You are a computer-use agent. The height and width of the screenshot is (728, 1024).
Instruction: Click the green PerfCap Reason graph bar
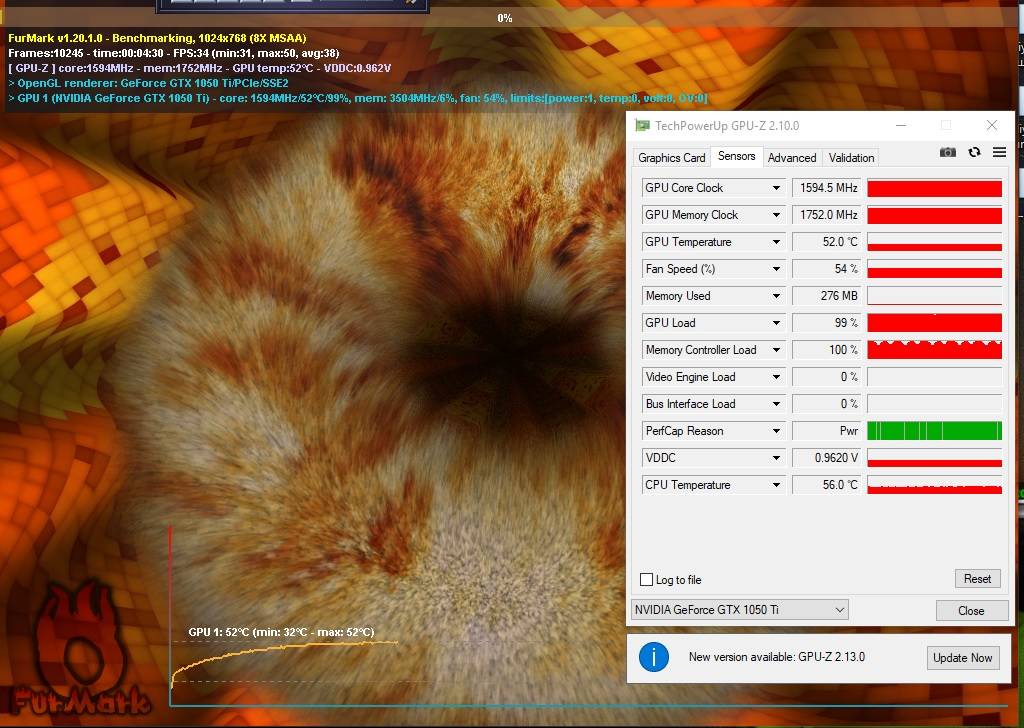(x=934, y=431)
